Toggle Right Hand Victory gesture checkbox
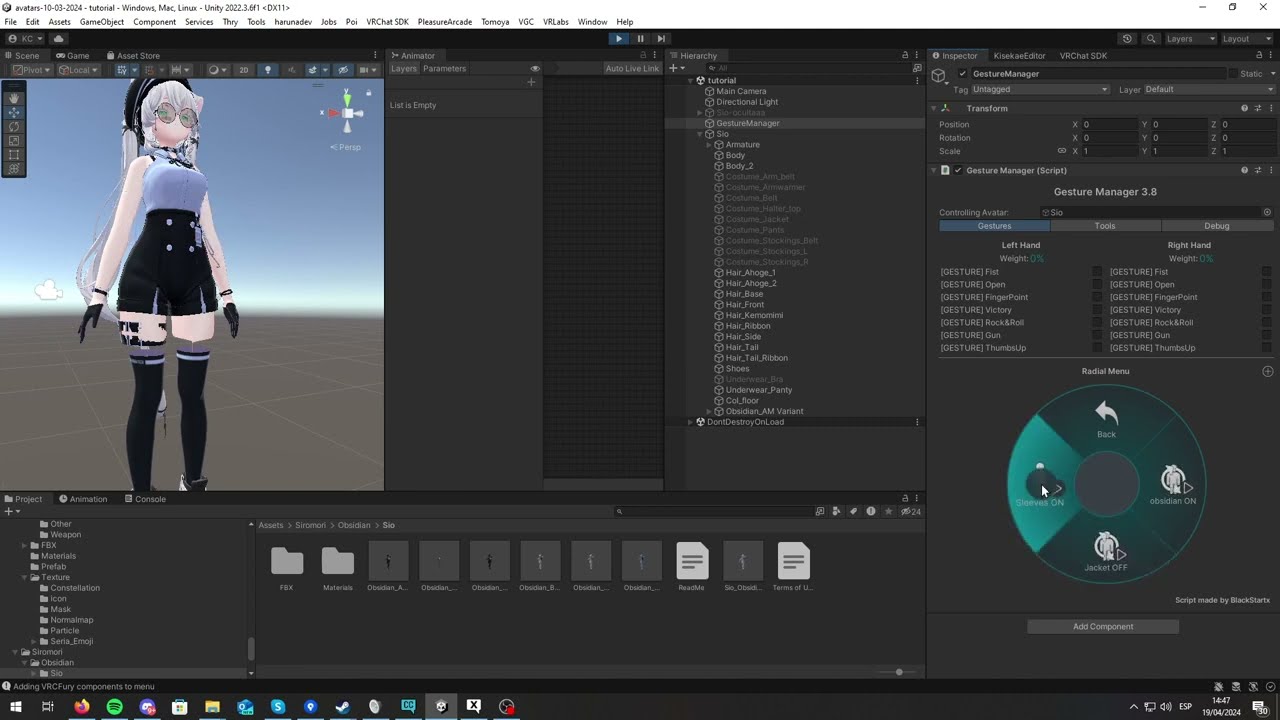 (1267, 310)
